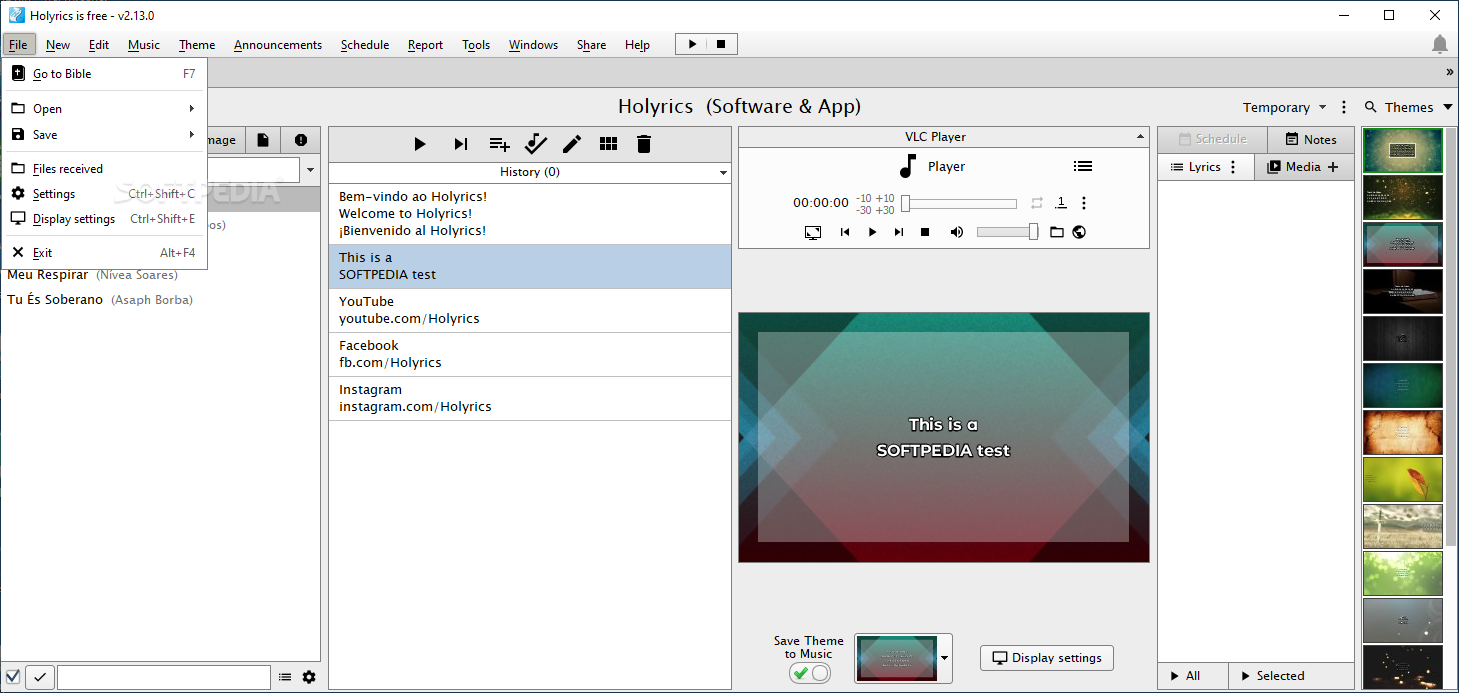The height and width of the screenshot is (693, 1459).
Task: Open the theme thumbnail dropdown arrow
Action: click(945, 659)
